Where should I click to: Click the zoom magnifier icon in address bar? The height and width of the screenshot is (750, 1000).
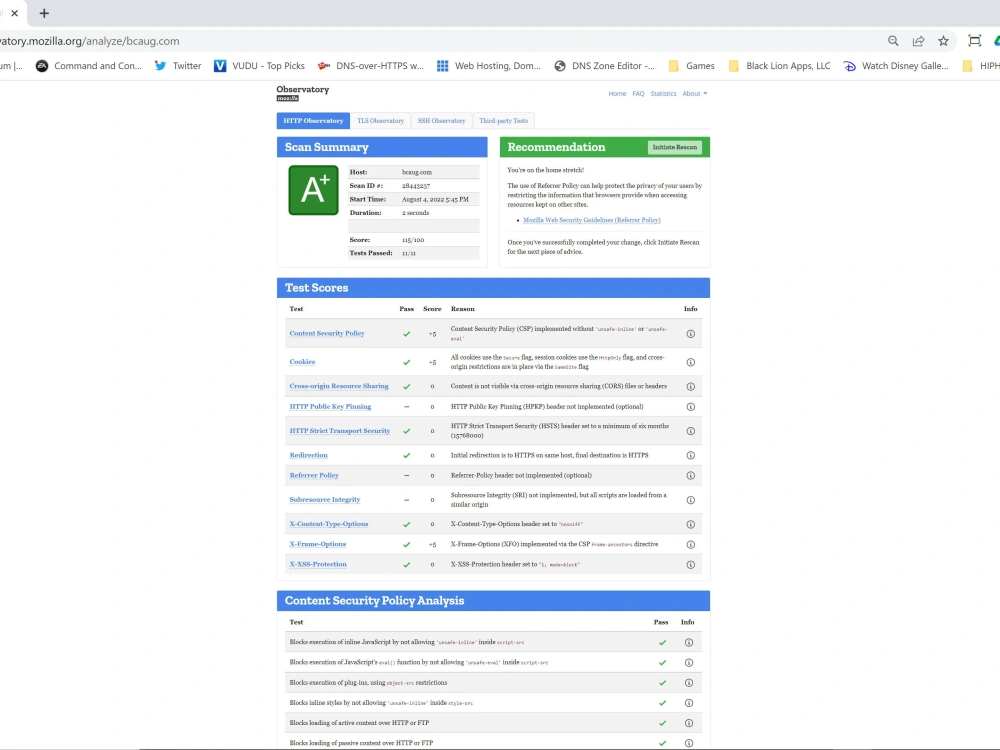point(893,41)
